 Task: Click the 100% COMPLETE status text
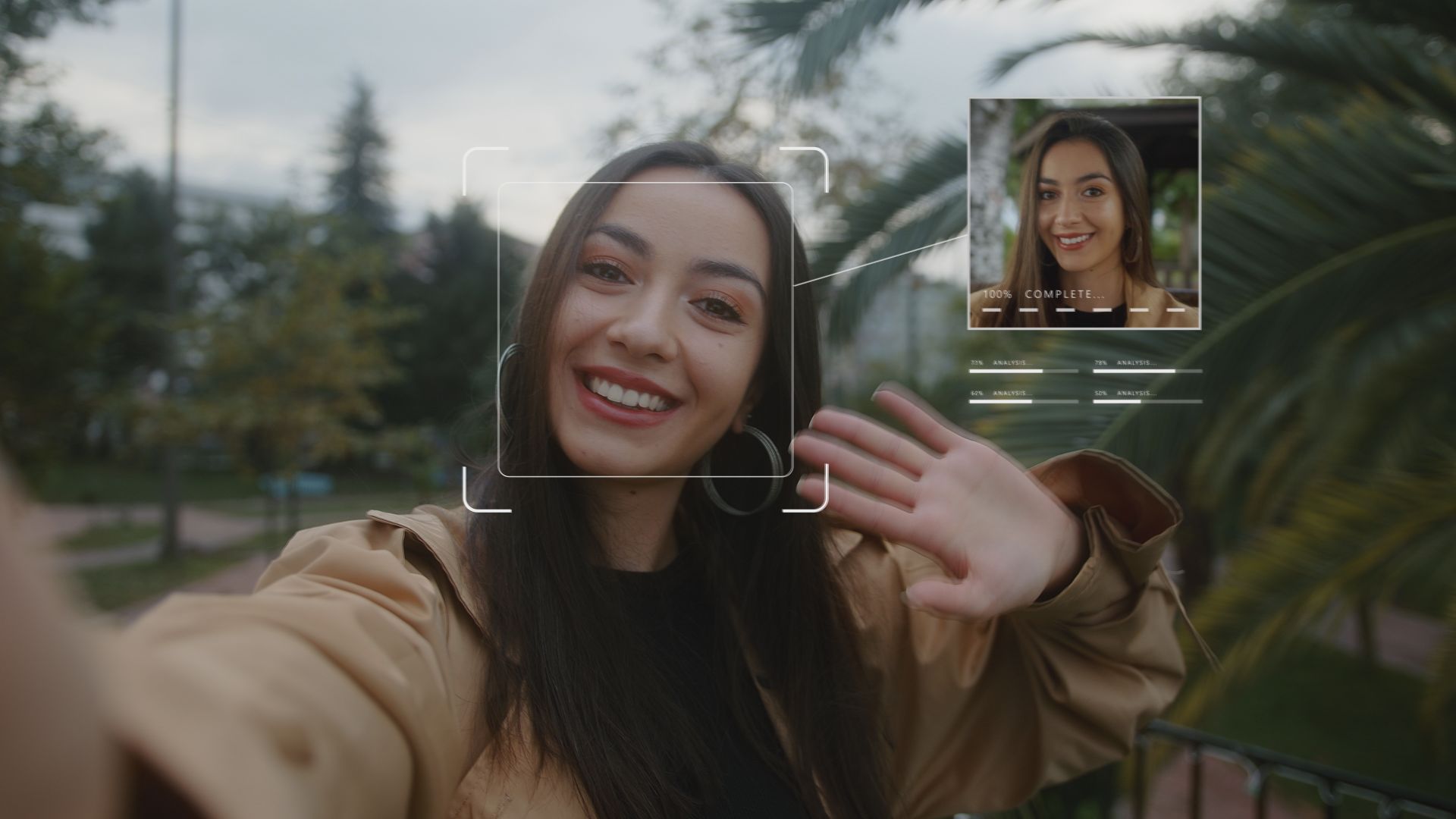click(x=1044, y=294)
